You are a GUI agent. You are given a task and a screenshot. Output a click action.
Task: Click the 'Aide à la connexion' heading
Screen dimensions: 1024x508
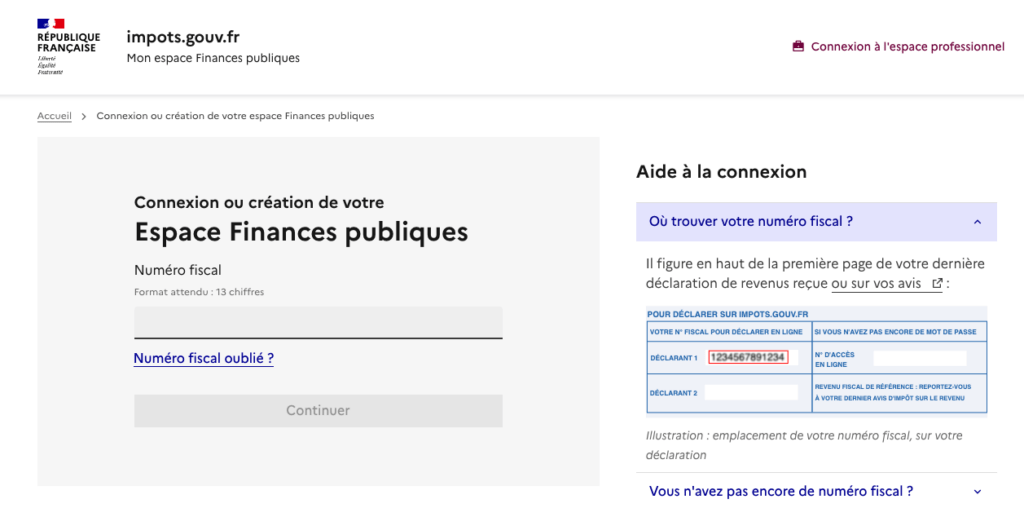(721, 172)
